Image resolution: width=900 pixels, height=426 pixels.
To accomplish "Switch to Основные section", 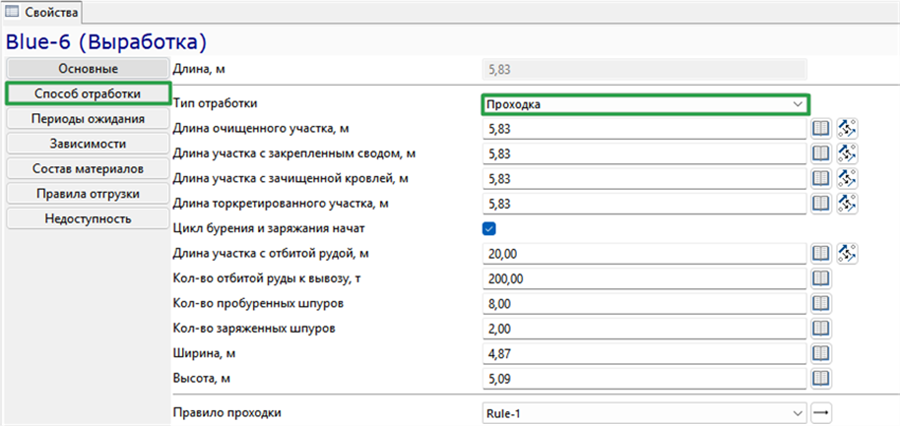I will click(88, 69).
